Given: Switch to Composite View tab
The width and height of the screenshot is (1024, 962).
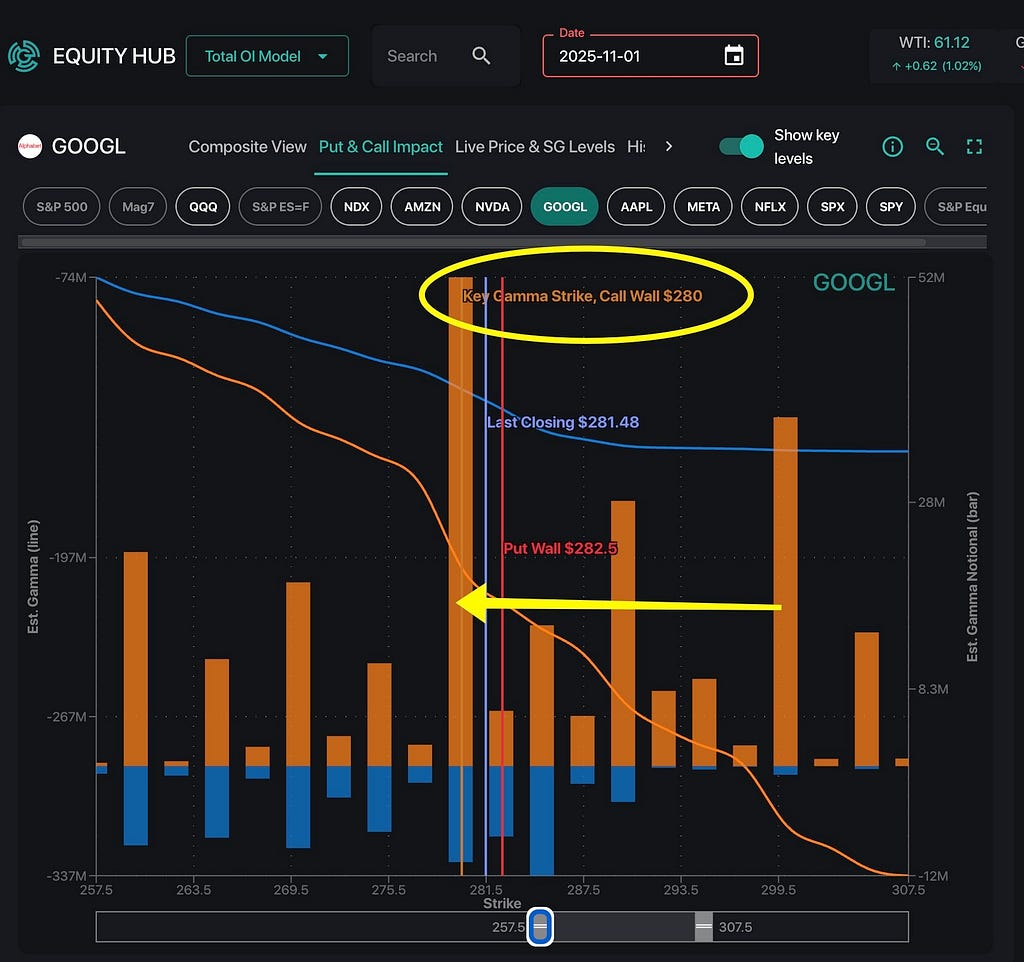Looking at the screenshot, I should 248,147.
